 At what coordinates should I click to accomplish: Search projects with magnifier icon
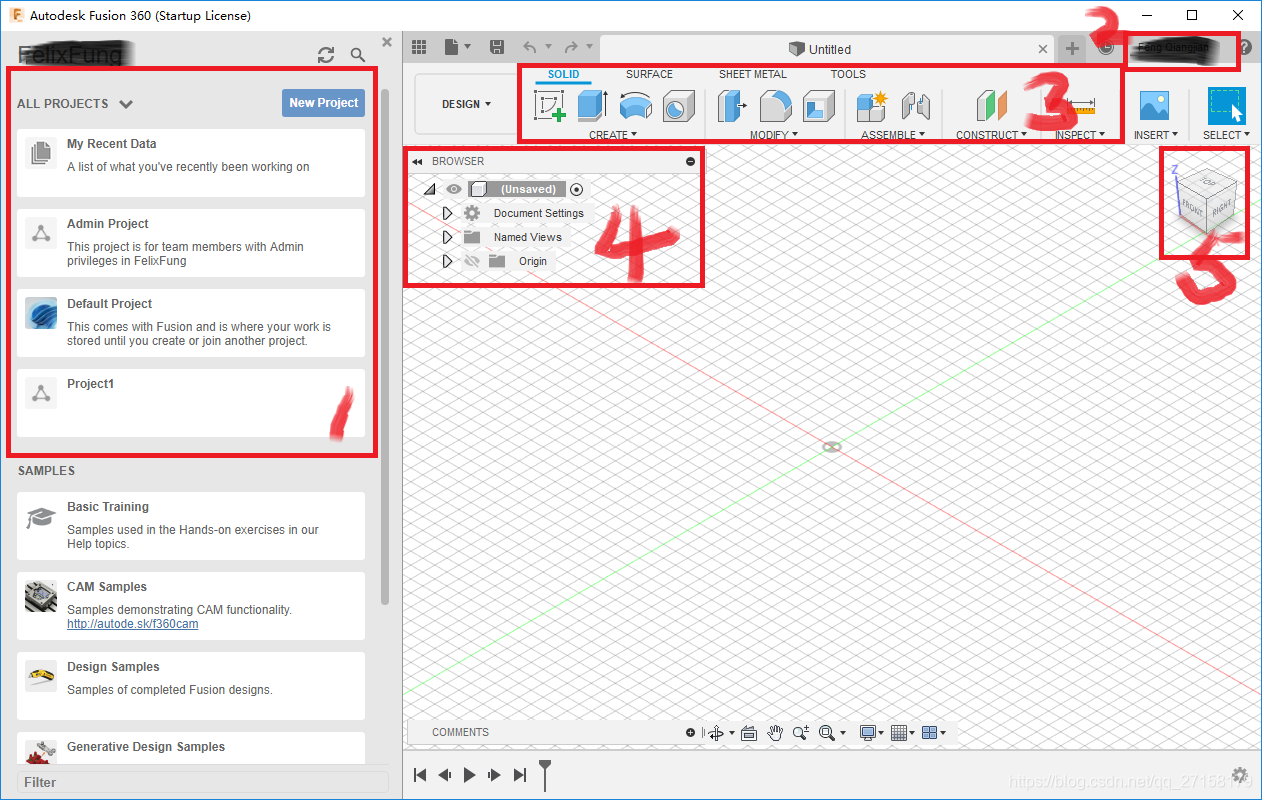[358, 56]
